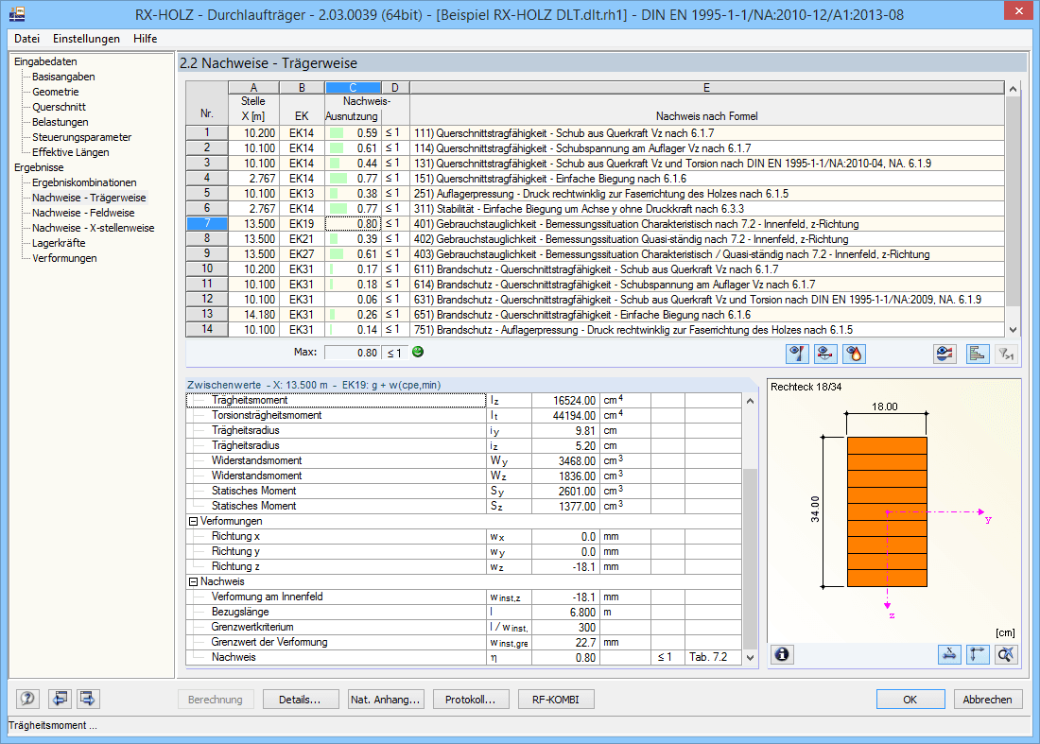Open the Hilfe menu
This screenshot has height=744, width=1040.
tap(145, 38)
